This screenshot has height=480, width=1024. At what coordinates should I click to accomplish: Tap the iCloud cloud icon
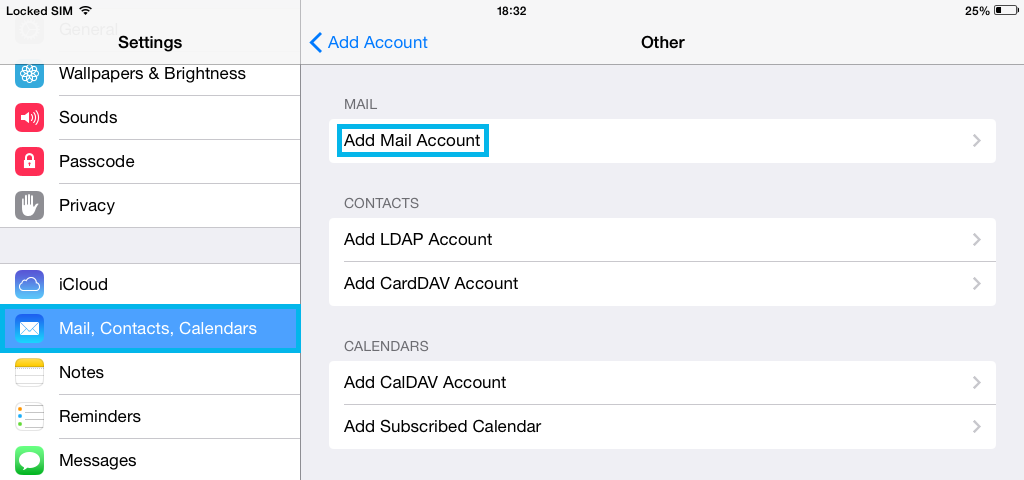[x=29, y=285]
